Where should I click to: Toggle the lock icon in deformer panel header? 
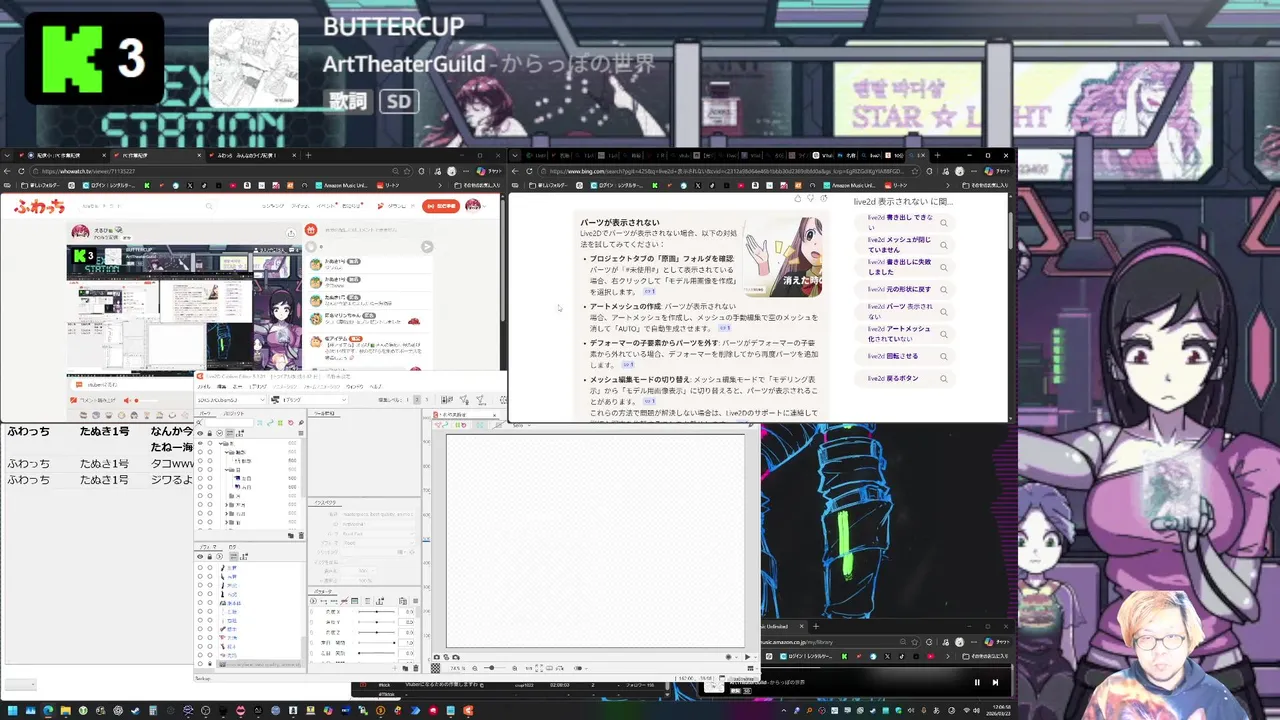(210, 557)
